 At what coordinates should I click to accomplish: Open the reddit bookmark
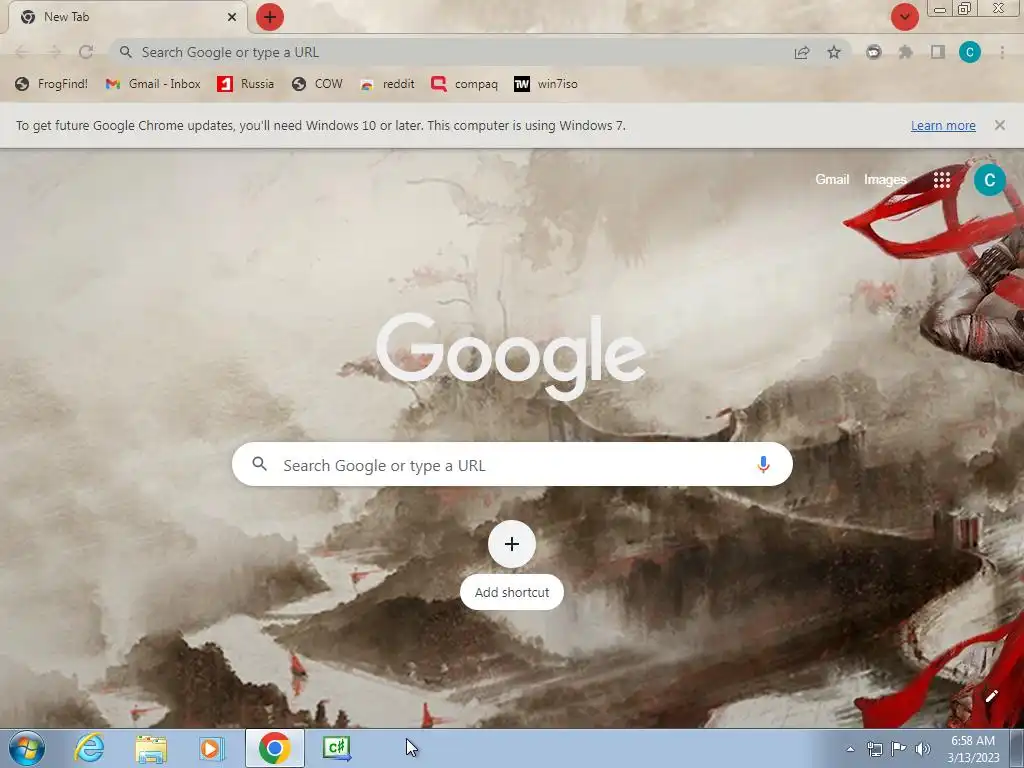[x=387, y=84]
